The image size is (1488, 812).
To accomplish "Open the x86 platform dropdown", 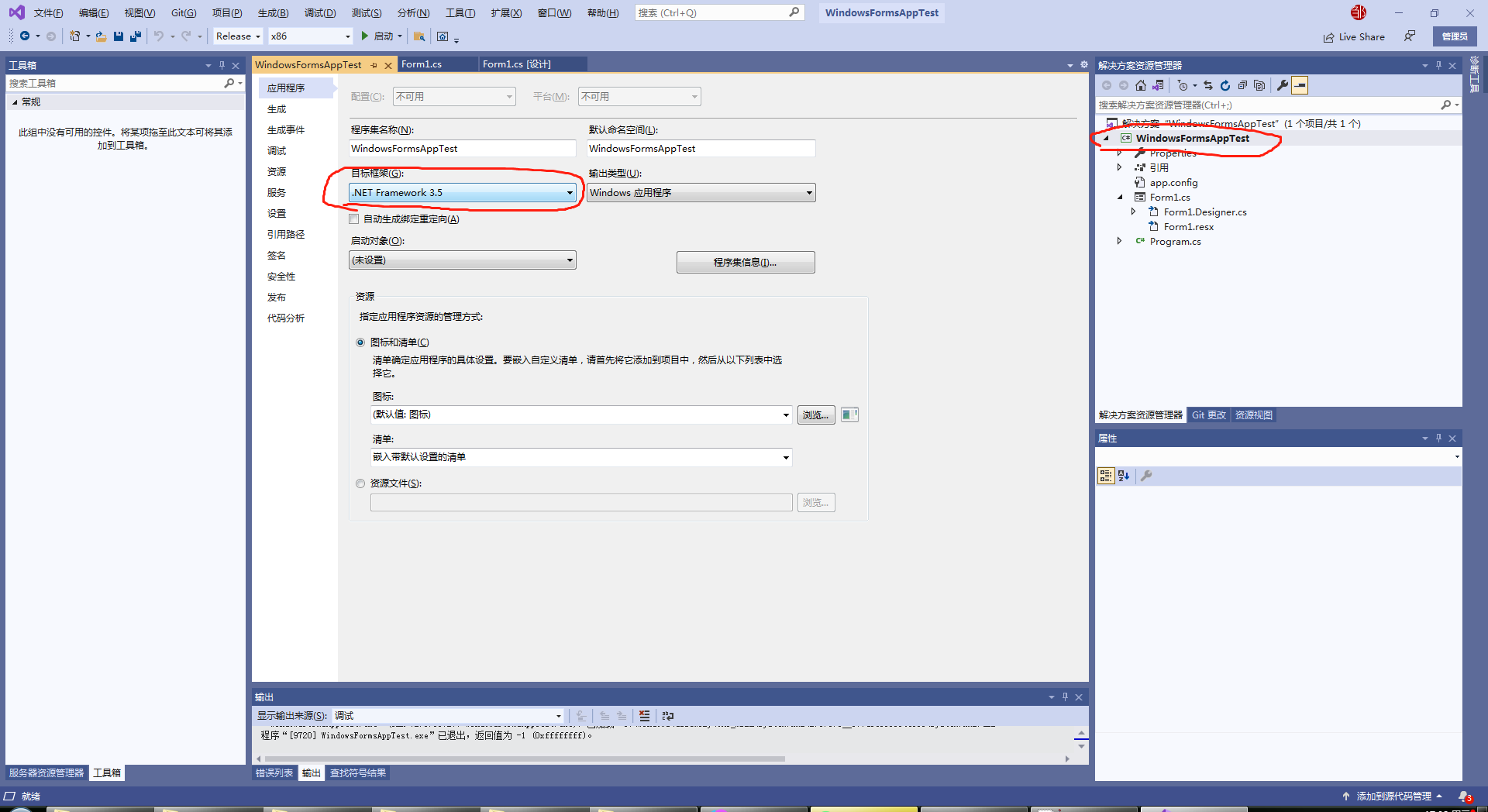I will click(311, 36).
